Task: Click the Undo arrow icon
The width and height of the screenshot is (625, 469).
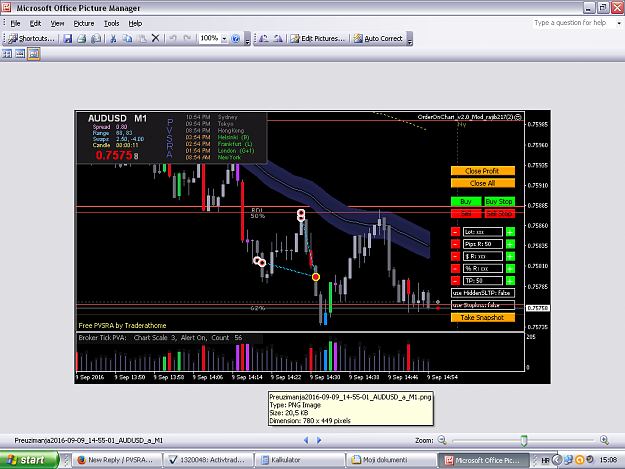Action: pyautogui.click(x=173, y=38)
